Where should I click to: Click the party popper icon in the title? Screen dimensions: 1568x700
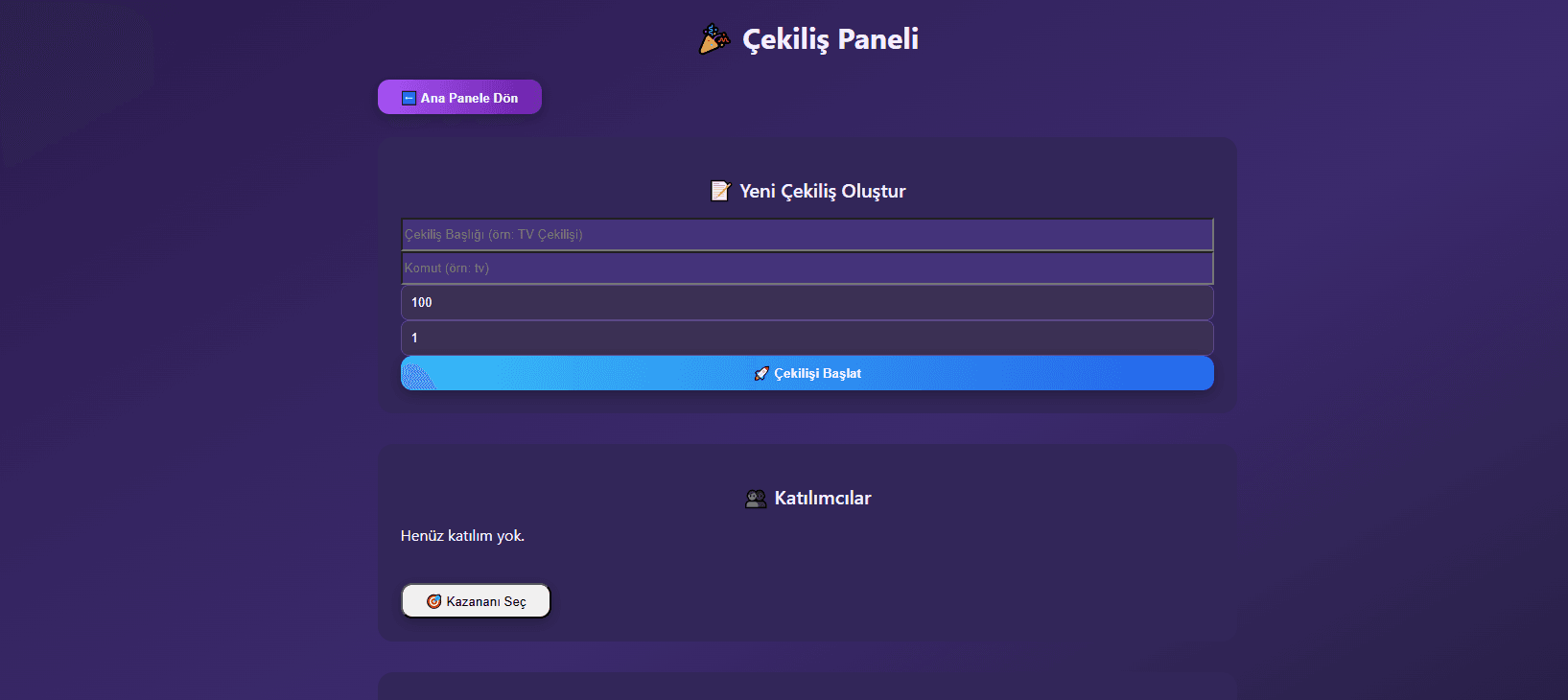(714, 39)
